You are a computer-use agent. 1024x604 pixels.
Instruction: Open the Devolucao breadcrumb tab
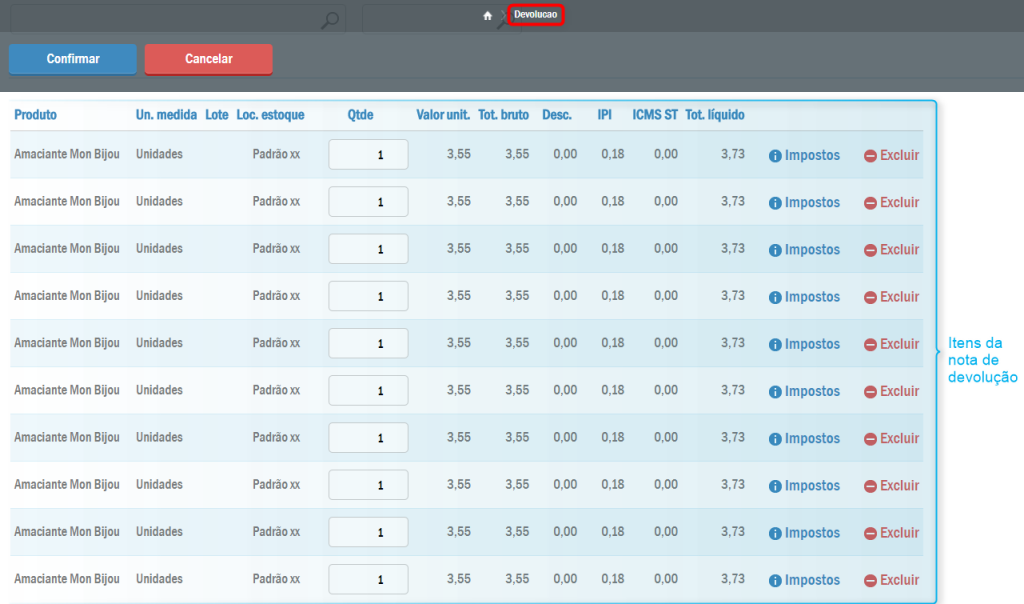[x=536, y=15]
